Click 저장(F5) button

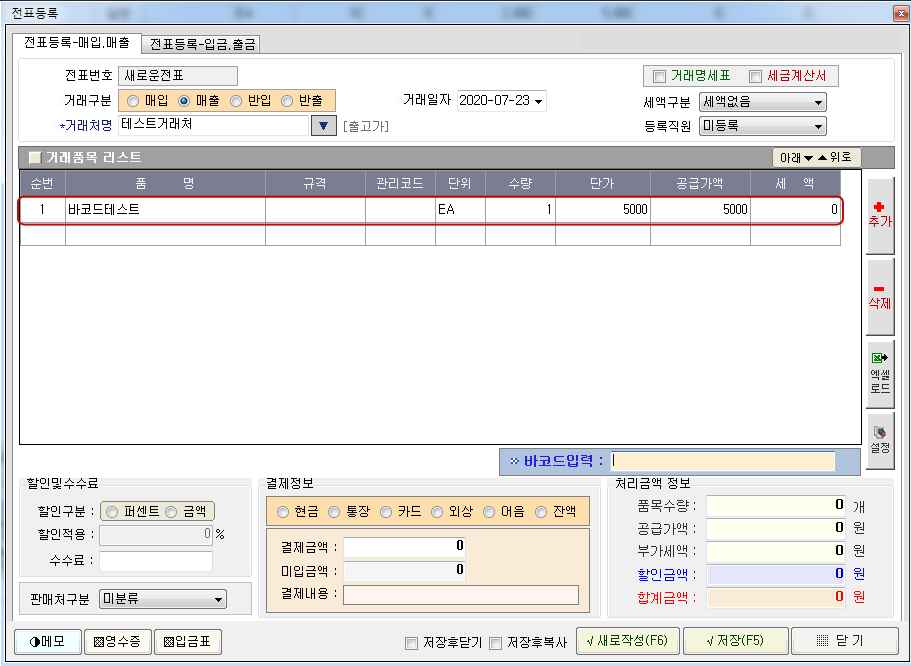736,640
